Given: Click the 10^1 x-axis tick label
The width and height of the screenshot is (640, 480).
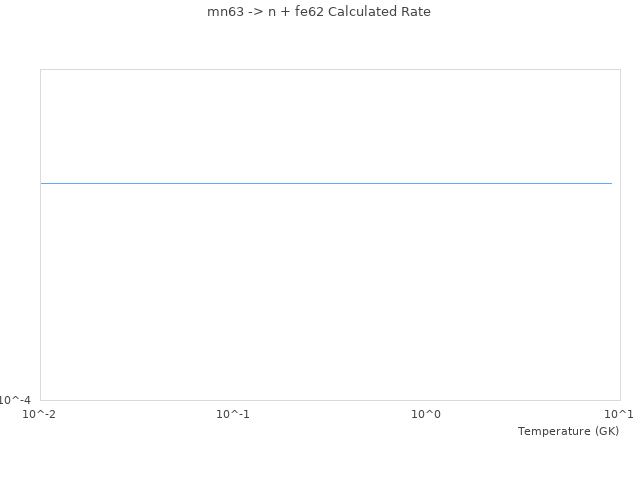Looking at the screenshot, I should (x=619, y=414).
